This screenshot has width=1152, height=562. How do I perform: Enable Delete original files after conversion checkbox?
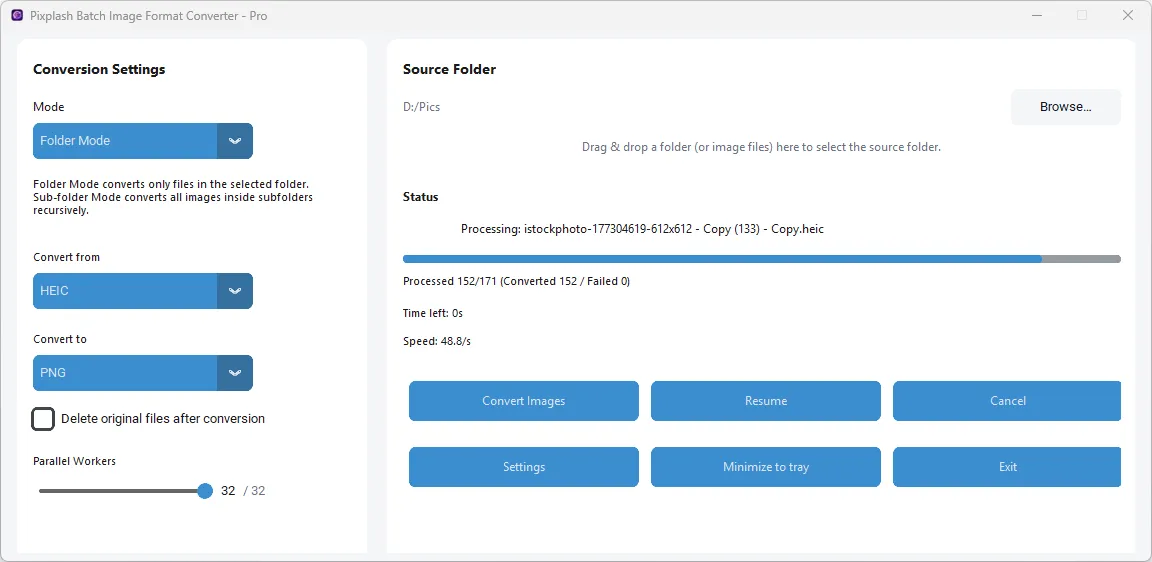(x=43, y=419)
